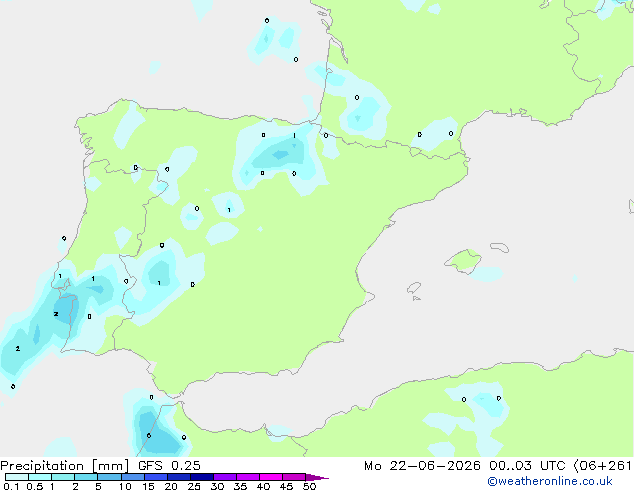Click the '10' legend scale value
Image resolution: width=634 pixels, height=490 pixels.
125,486
